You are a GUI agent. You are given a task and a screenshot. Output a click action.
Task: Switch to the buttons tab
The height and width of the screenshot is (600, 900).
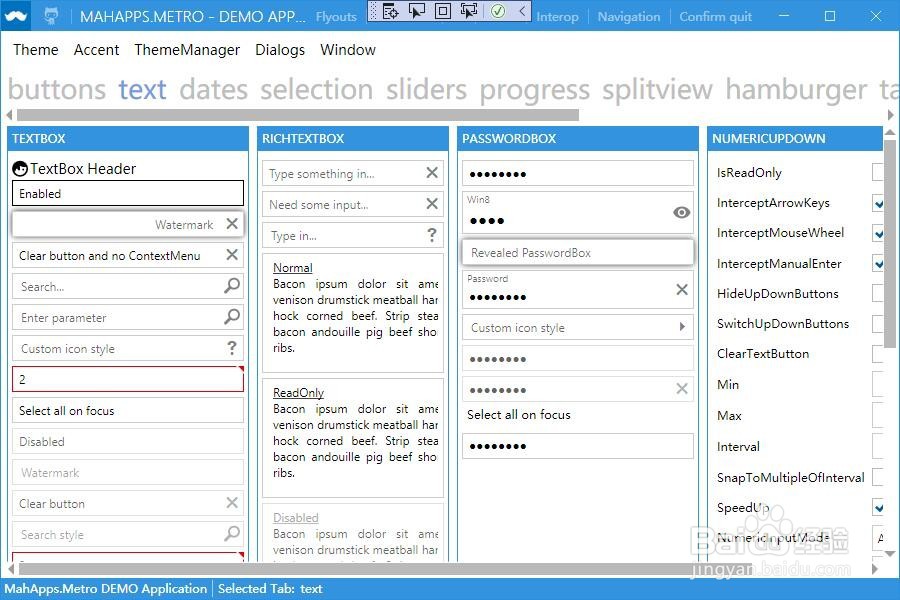(x=57, y=90)
